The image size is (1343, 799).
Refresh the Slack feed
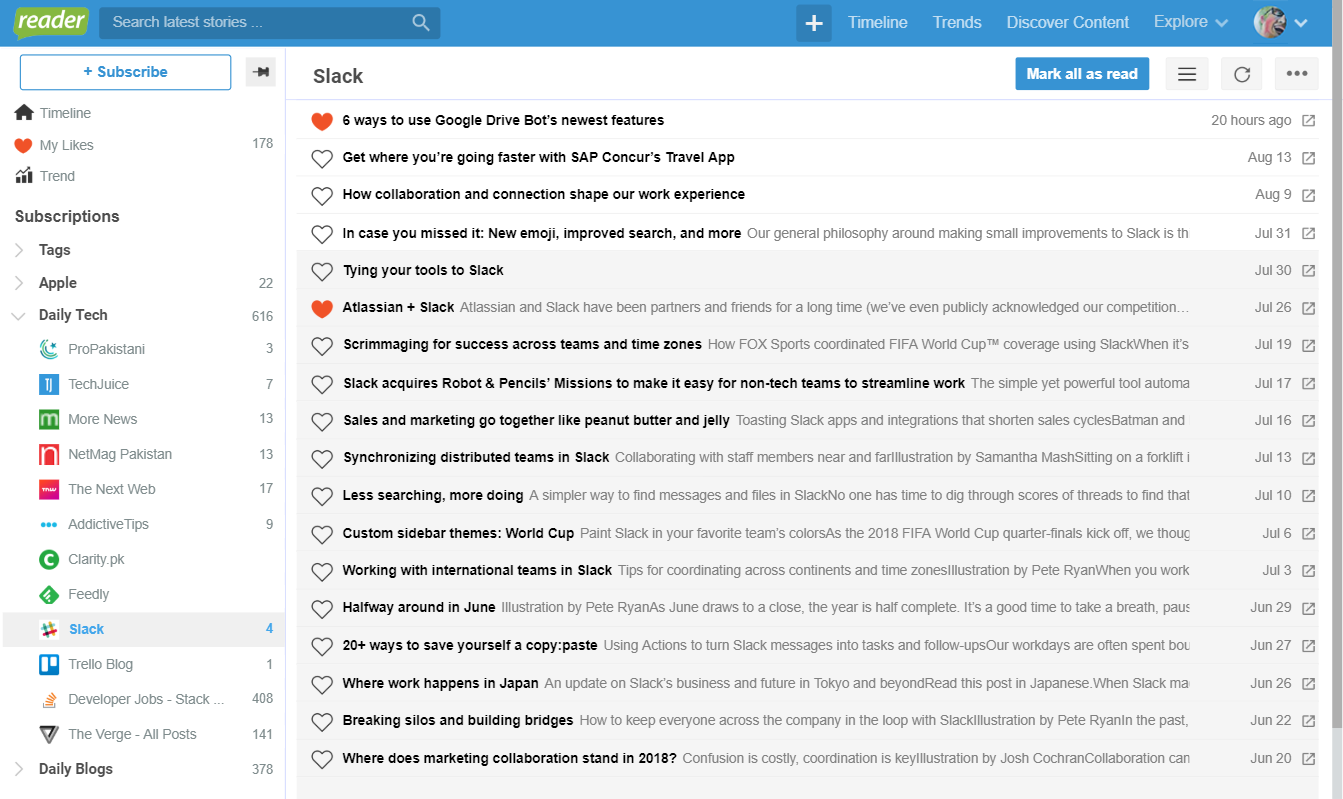(1242, 74)
